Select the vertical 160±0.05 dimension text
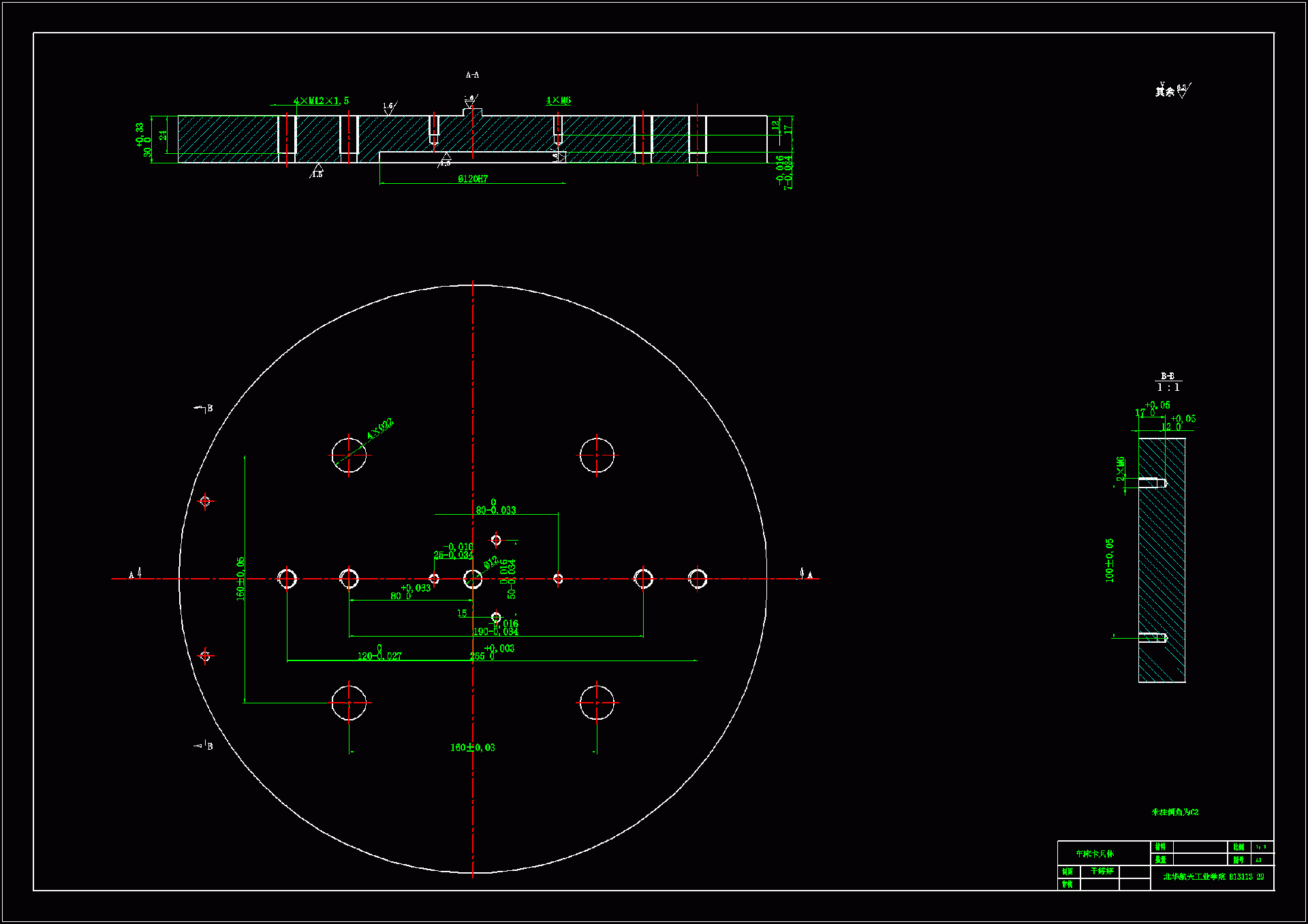The image size is (1308, 924). [240, 578]
